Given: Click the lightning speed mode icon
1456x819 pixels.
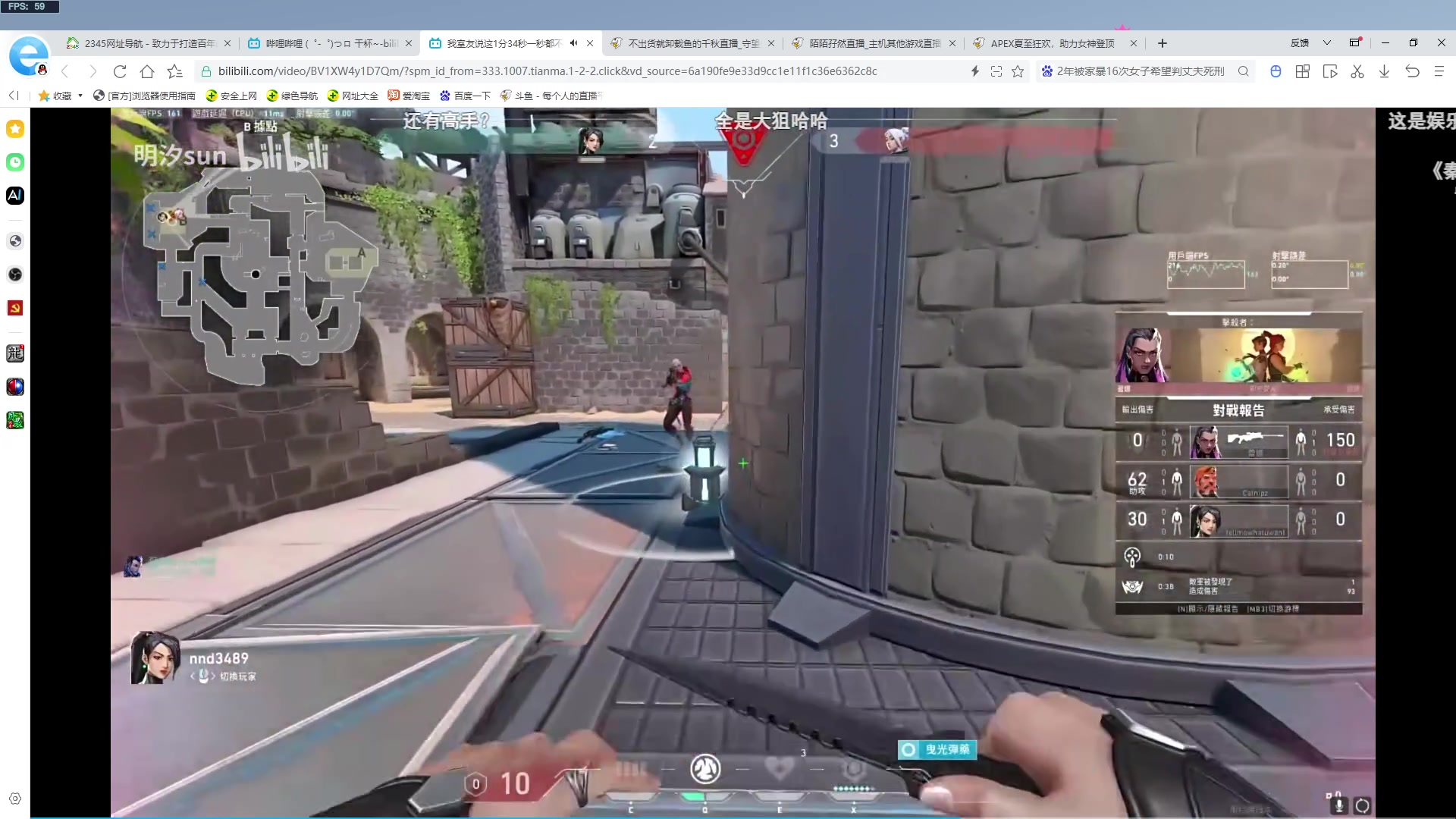Looking at the screenshot, I should coord(975,71).
